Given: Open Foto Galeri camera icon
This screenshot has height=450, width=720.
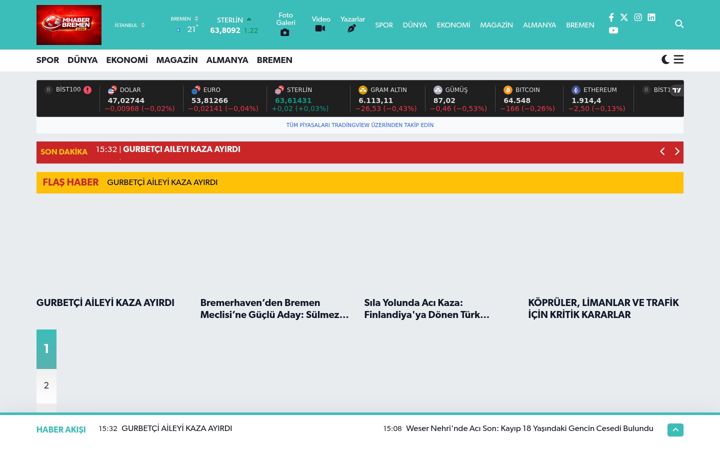Looking at the screenshot, I should (x=285, y=33).
